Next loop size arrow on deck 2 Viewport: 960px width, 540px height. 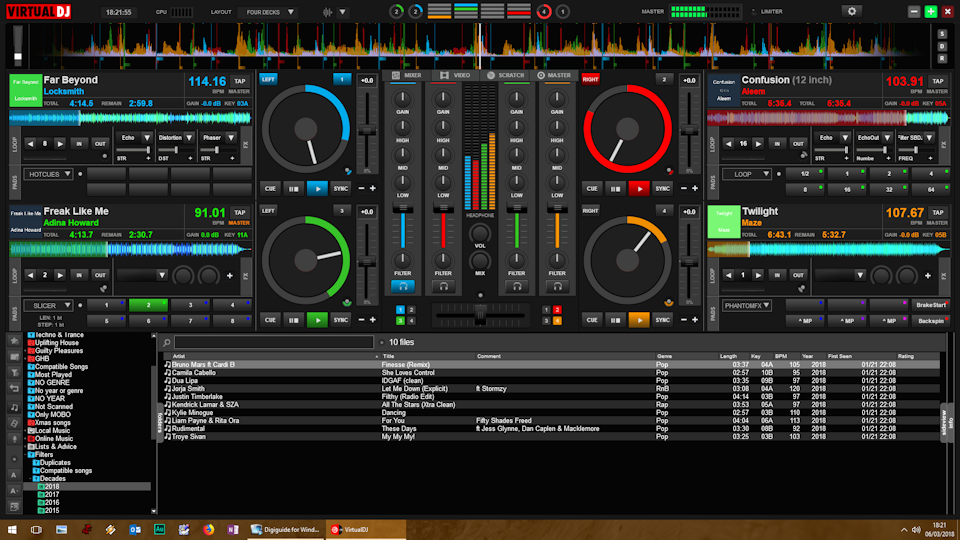[x=758, y=144]
